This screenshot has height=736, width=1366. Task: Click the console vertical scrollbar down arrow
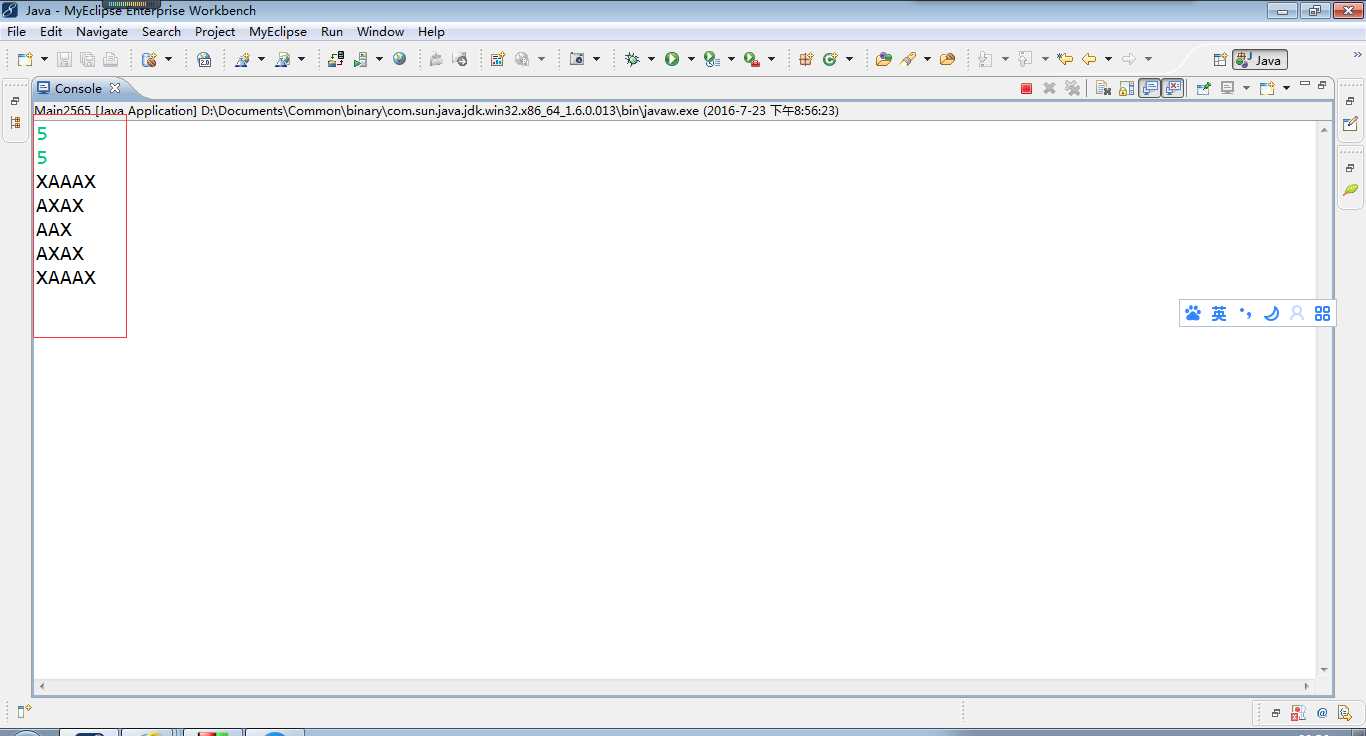click(x=1324, y=670)
